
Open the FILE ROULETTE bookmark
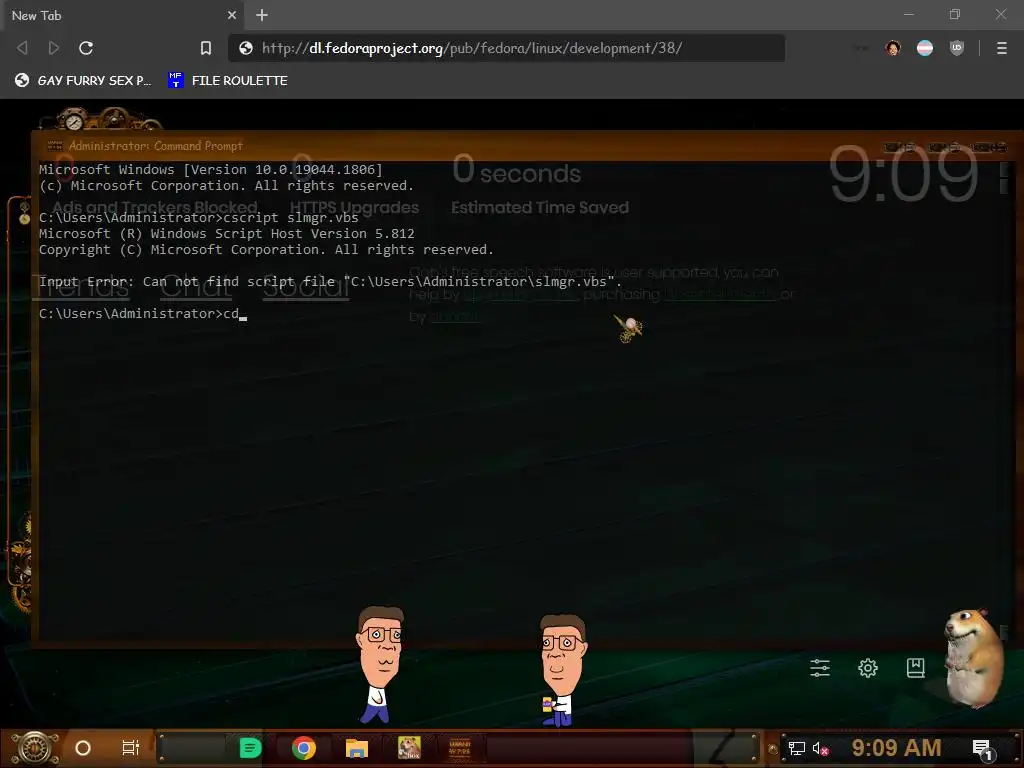tap(228, 80)
